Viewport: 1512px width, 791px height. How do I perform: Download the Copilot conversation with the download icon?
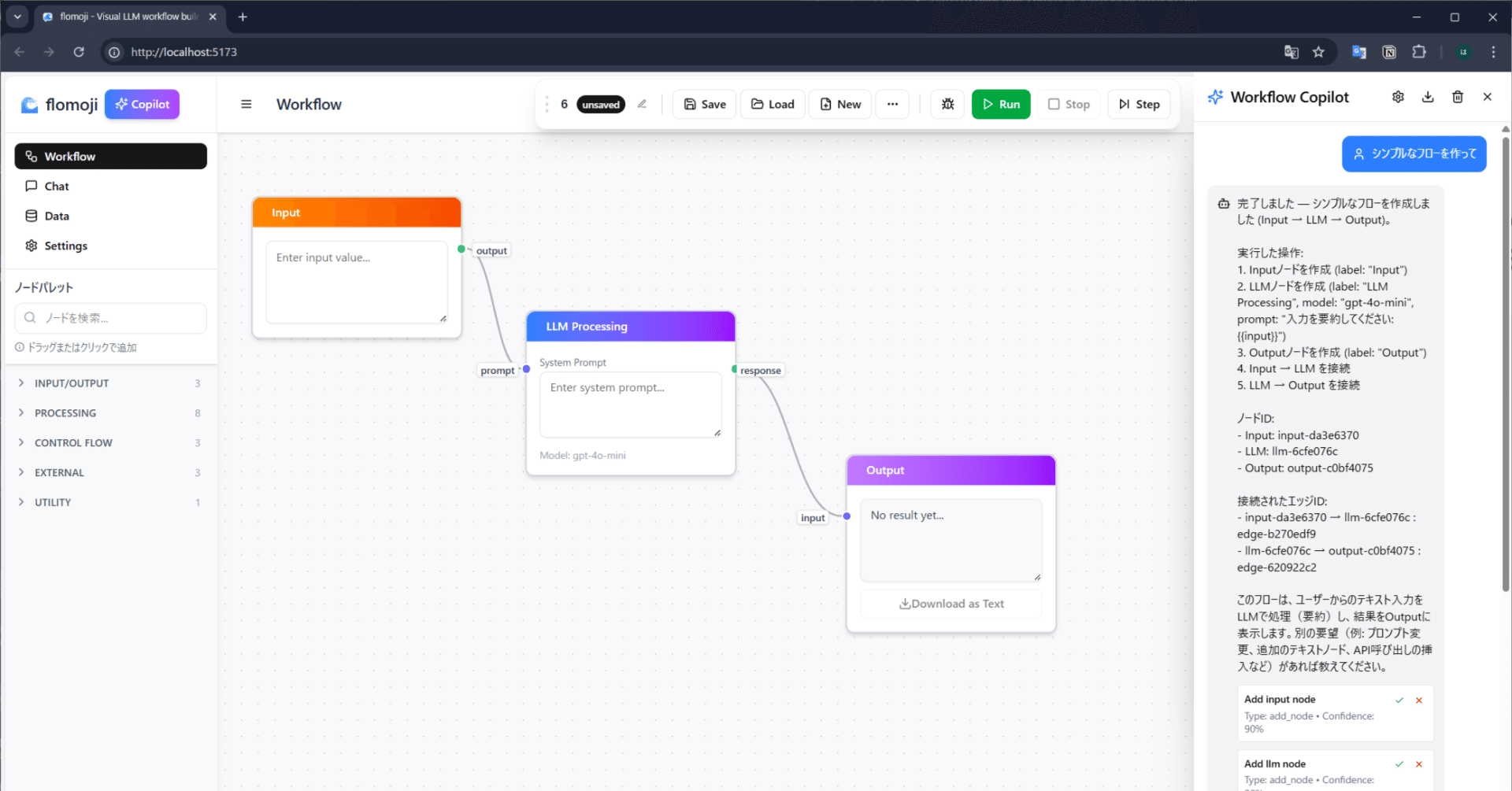[1429, 97]
